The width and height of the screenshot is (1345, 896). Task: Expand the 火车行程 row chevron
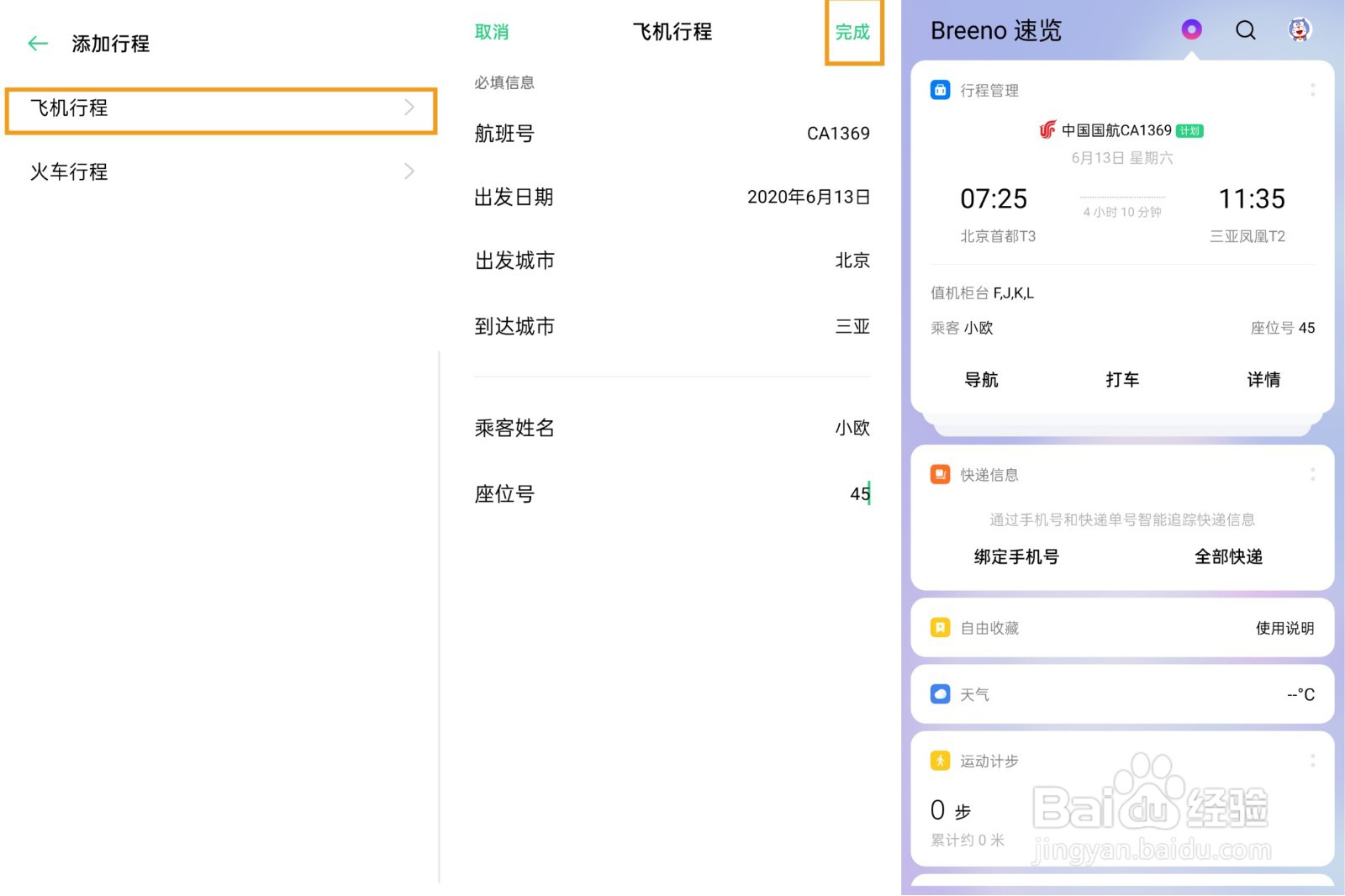click(409, 171)
